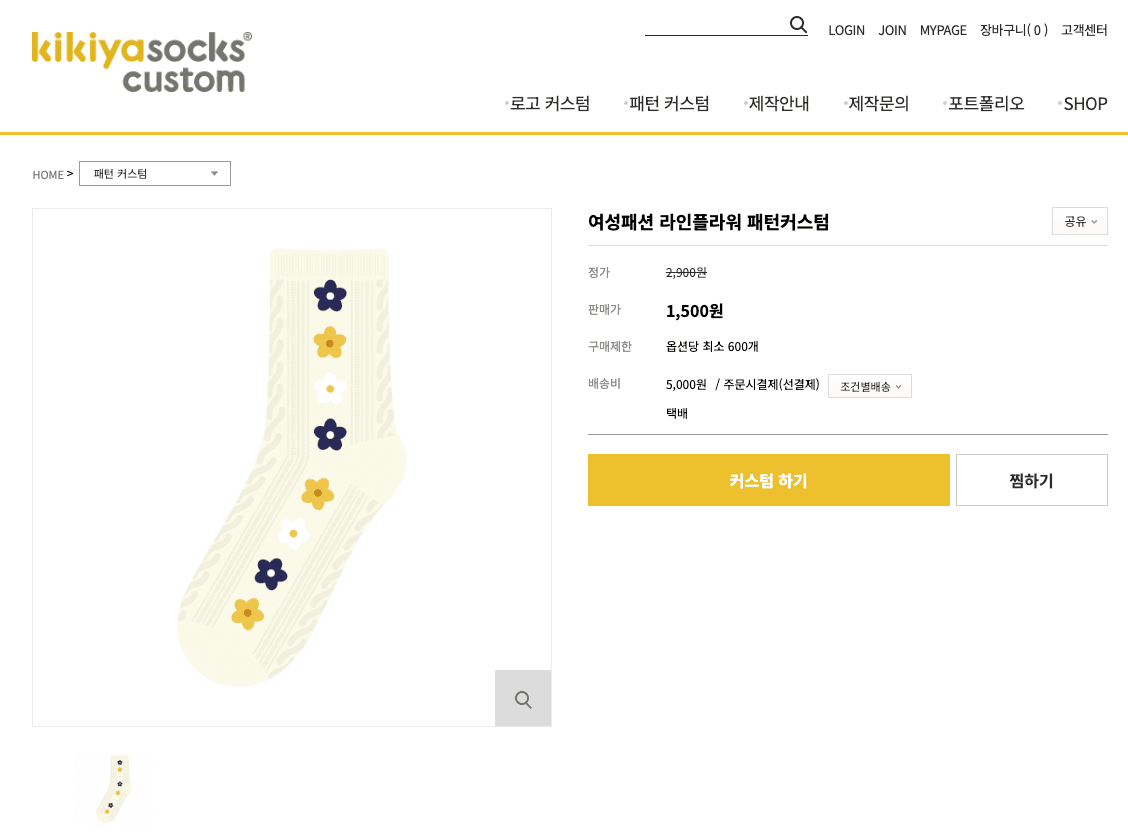The width and height of the screenshot is (1128, 838).
Task: Open the 제작문의 menu item
Action: 878,104
